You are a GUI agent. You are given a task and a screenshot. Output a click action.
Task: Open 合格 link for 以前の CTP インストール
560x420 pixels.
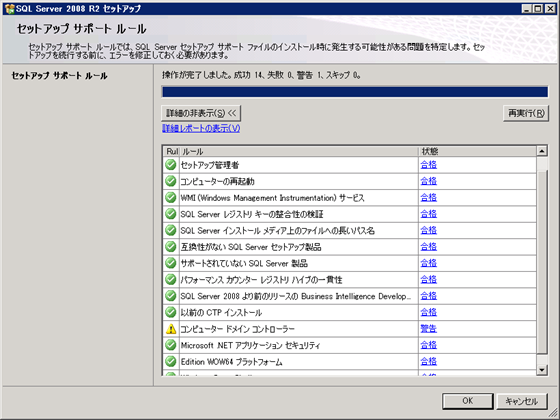pos(429,312)
